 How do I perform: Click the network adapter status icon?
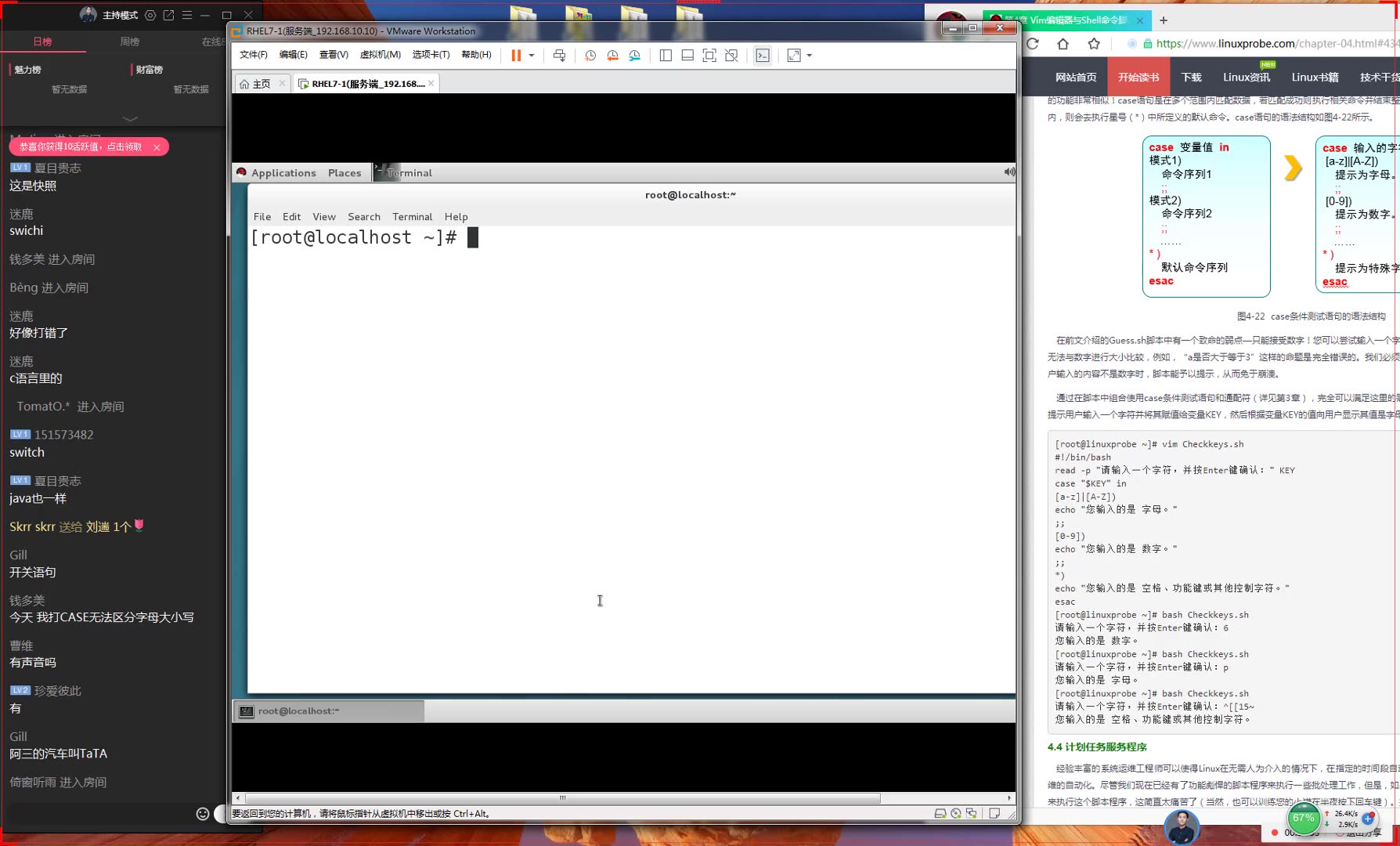click(x=972, y=813)
